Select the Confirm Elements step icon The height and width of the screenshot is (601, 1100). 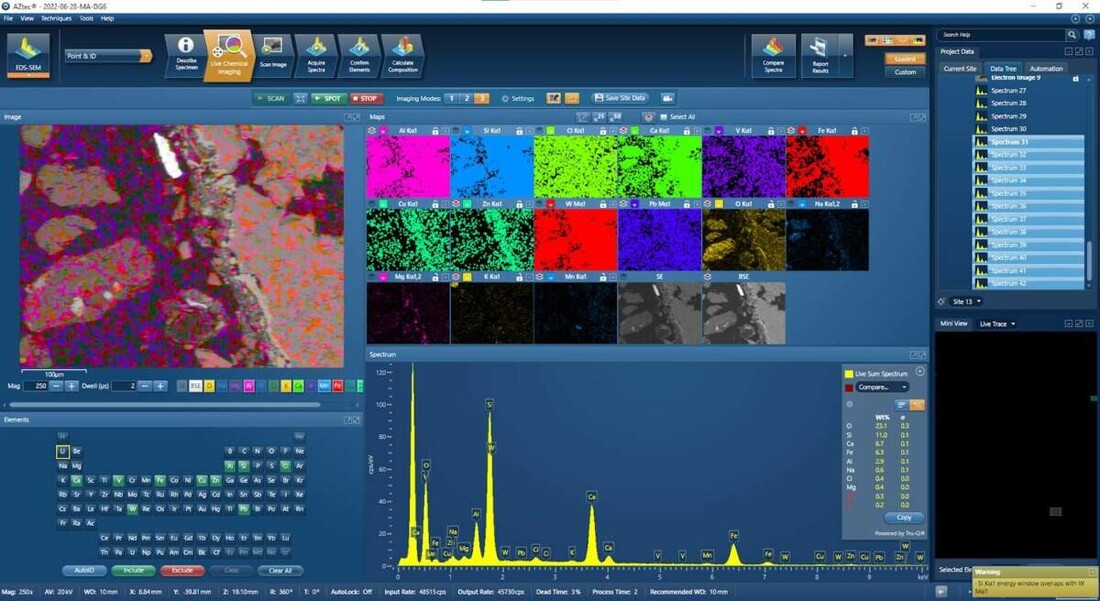tap(359, 52)
